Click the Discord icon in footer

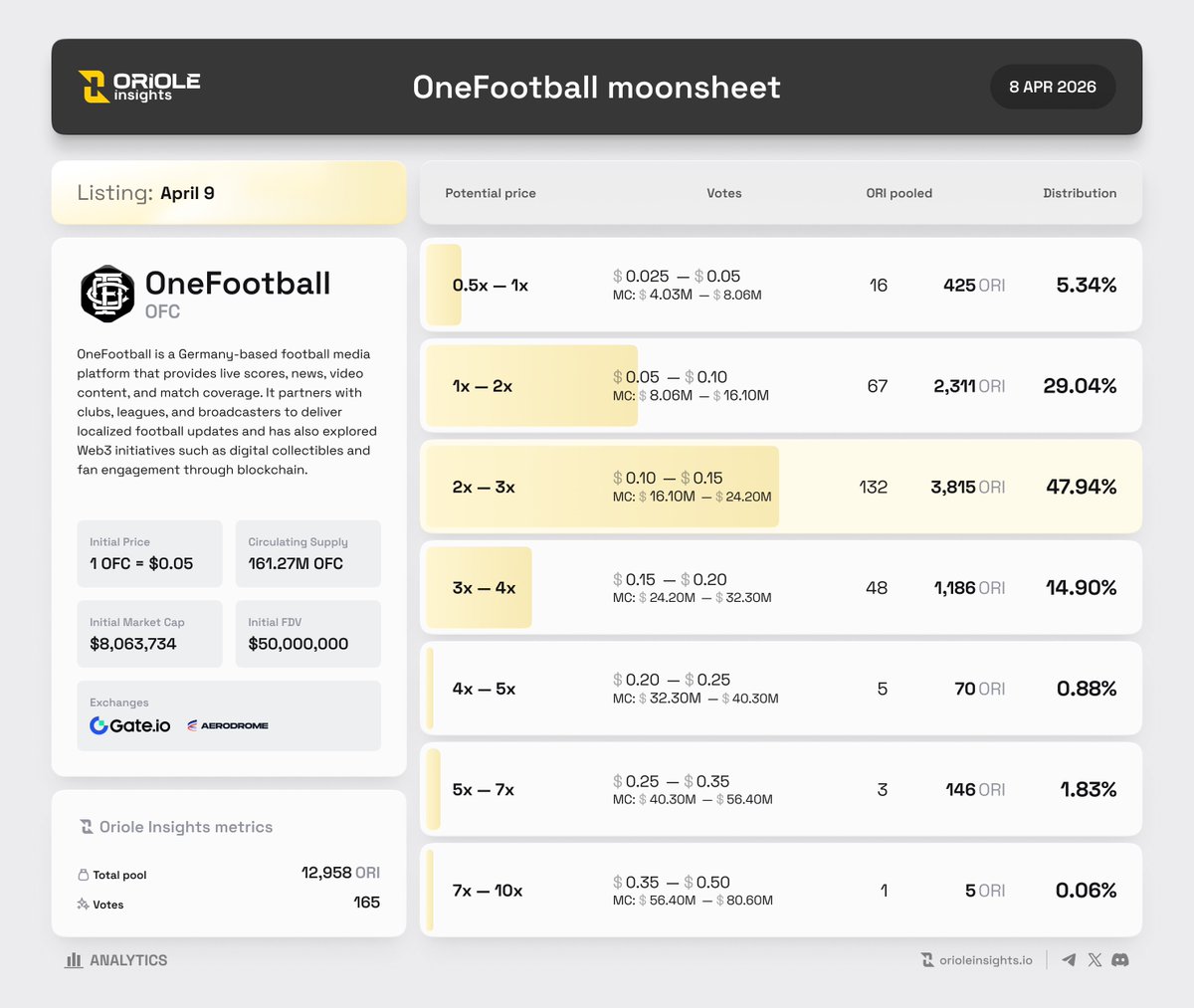(x=1120, y=960)
